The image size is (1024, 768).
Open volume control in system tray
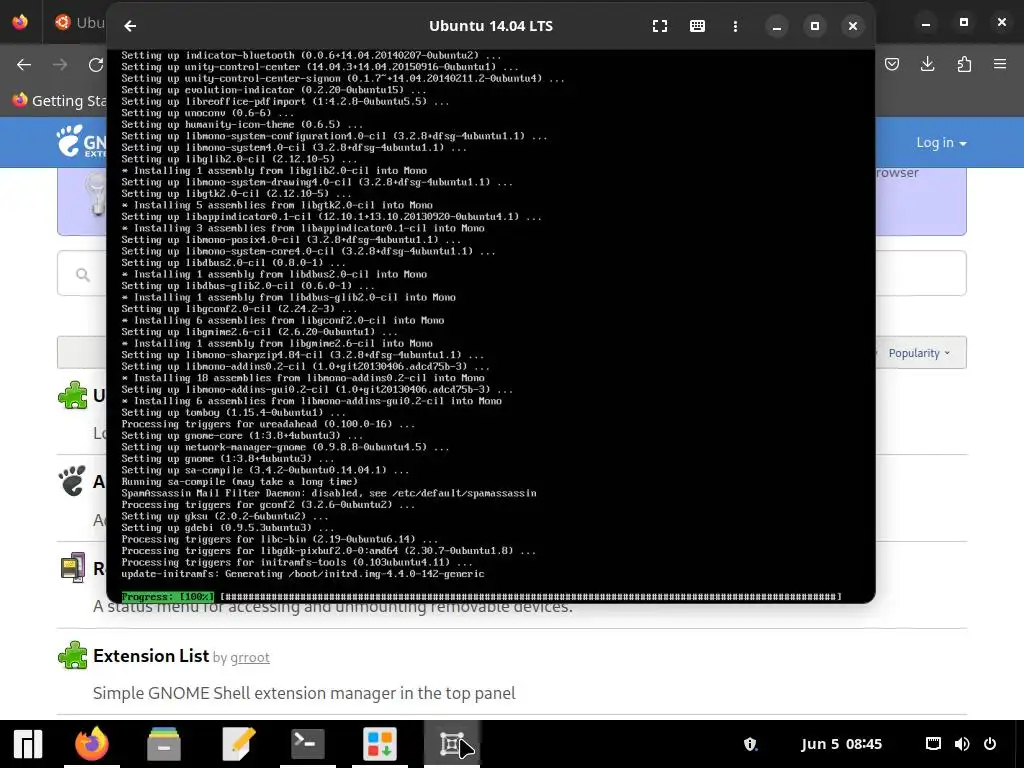[x=962, y=744]
